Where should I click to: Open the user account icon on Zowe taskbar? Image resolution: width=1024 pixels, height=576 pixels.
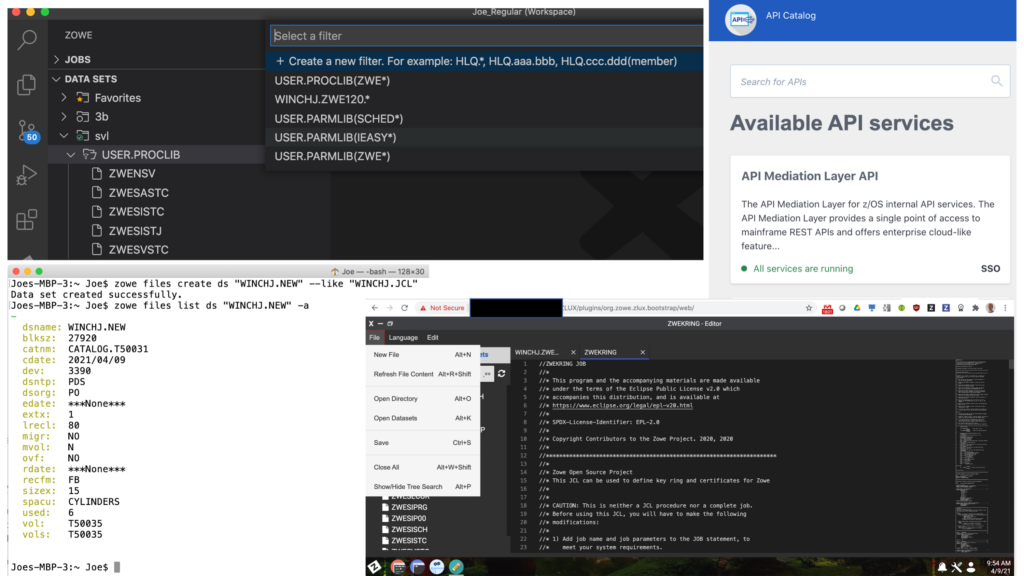971,567
